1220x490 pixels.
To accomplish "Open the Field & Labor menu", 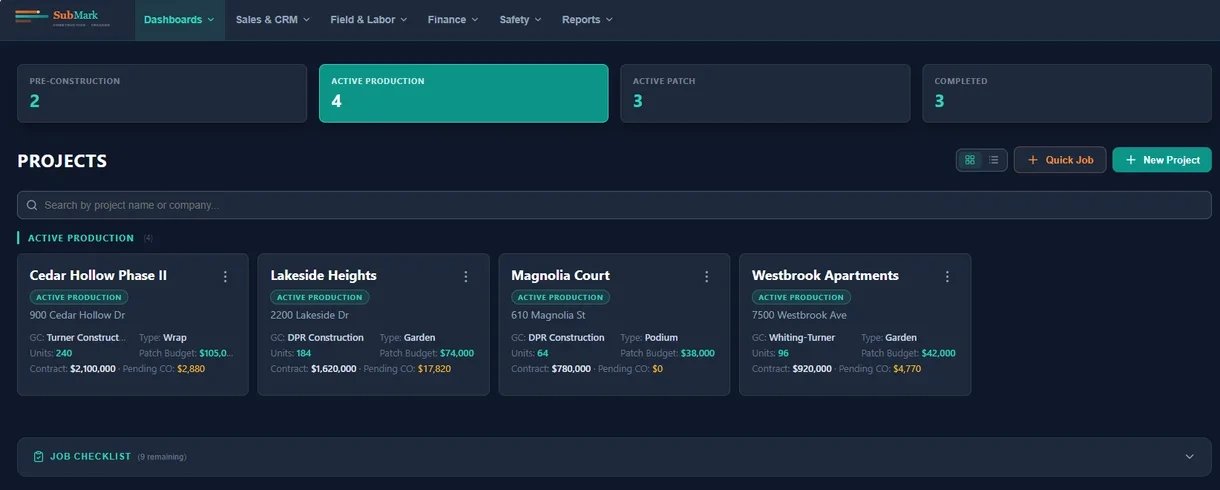I will tap(369, 20).
